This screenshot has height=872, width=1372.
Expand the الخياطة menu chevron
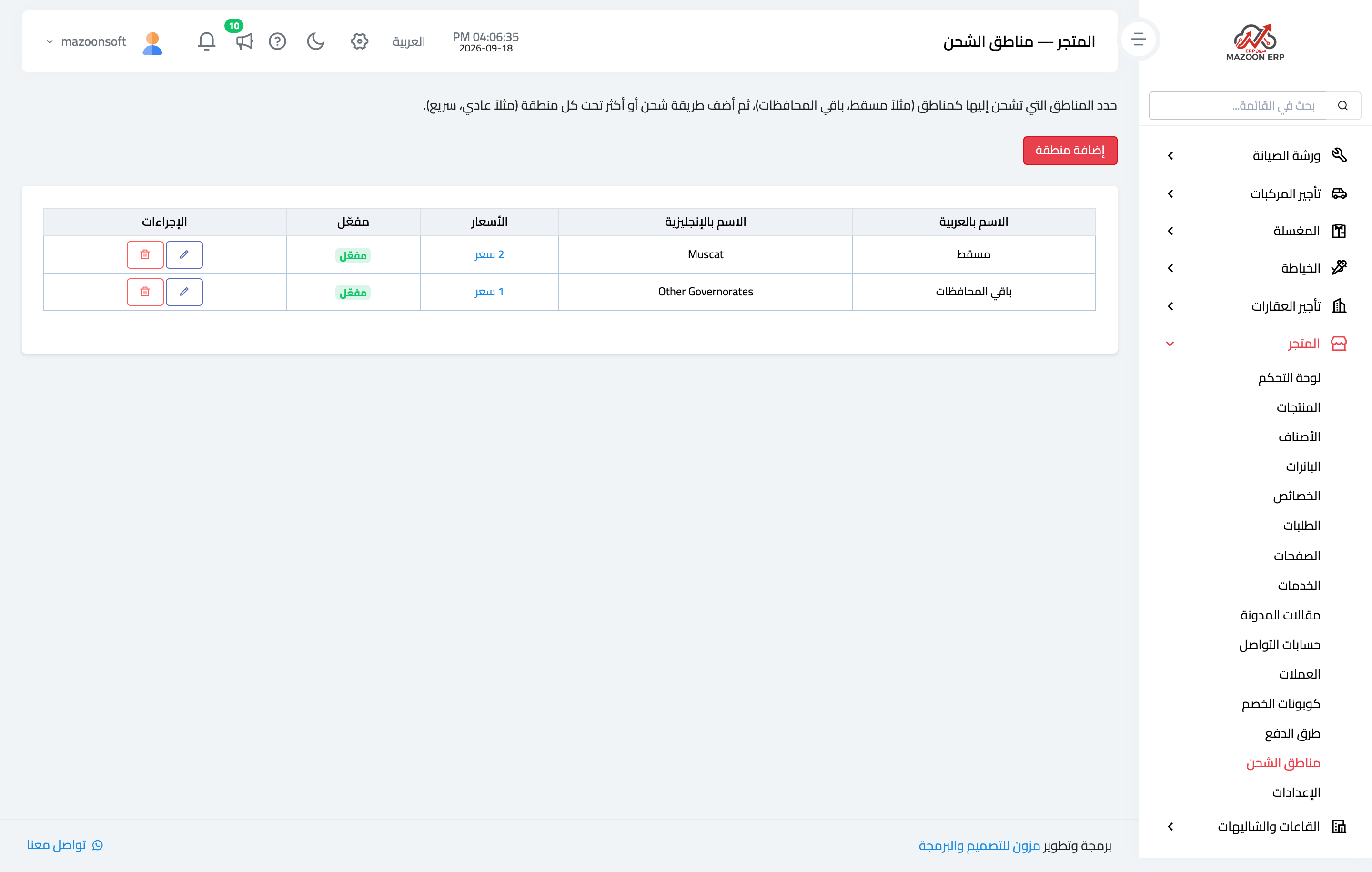coord(1170,268)
